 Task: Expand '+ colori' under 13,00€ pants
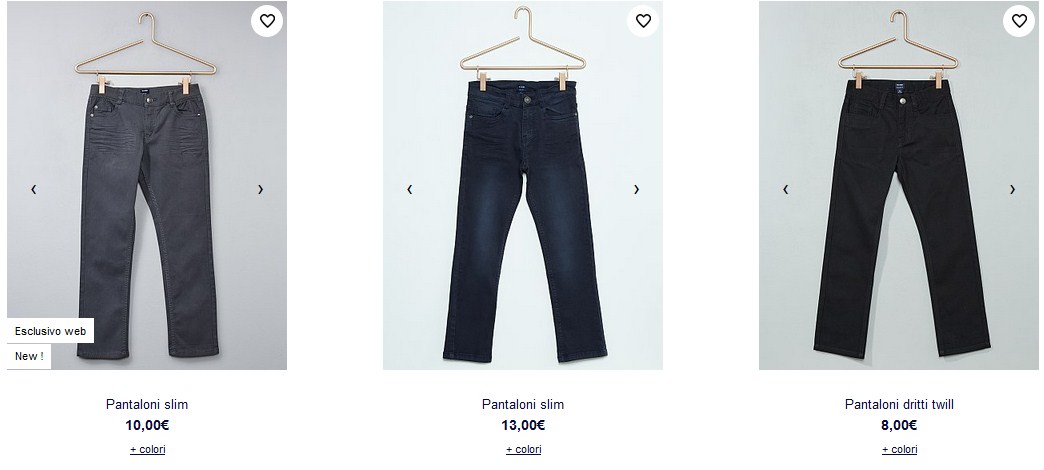tap(523, 449)
